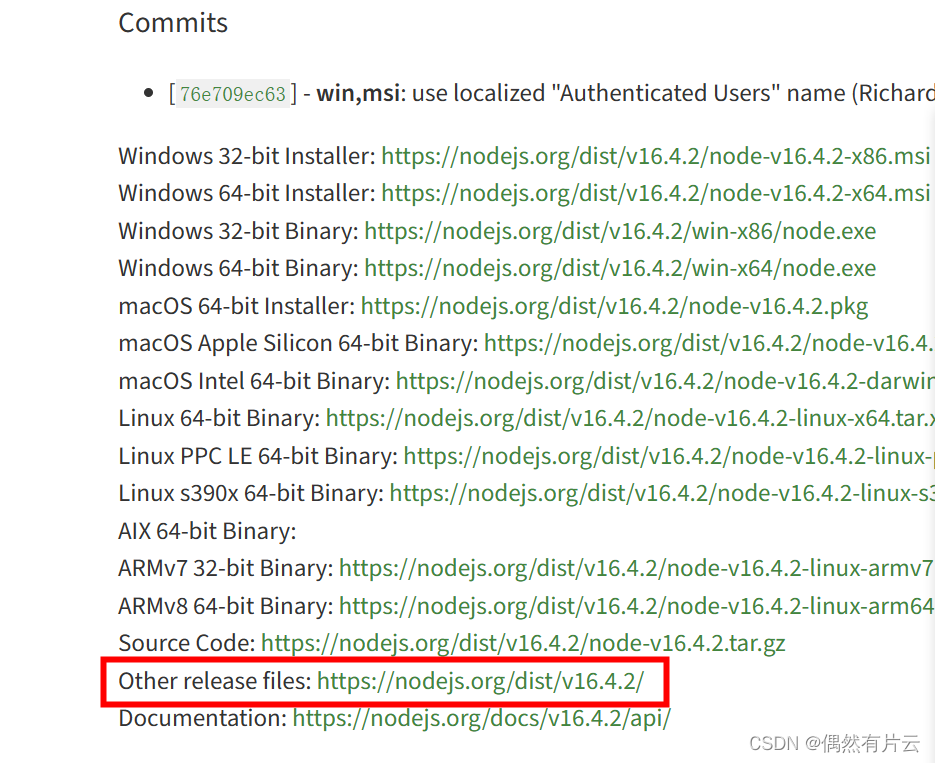Open the macOS Intel 64-bit Binary darwin link
The image size is (935, 763).
pos(665,382)
